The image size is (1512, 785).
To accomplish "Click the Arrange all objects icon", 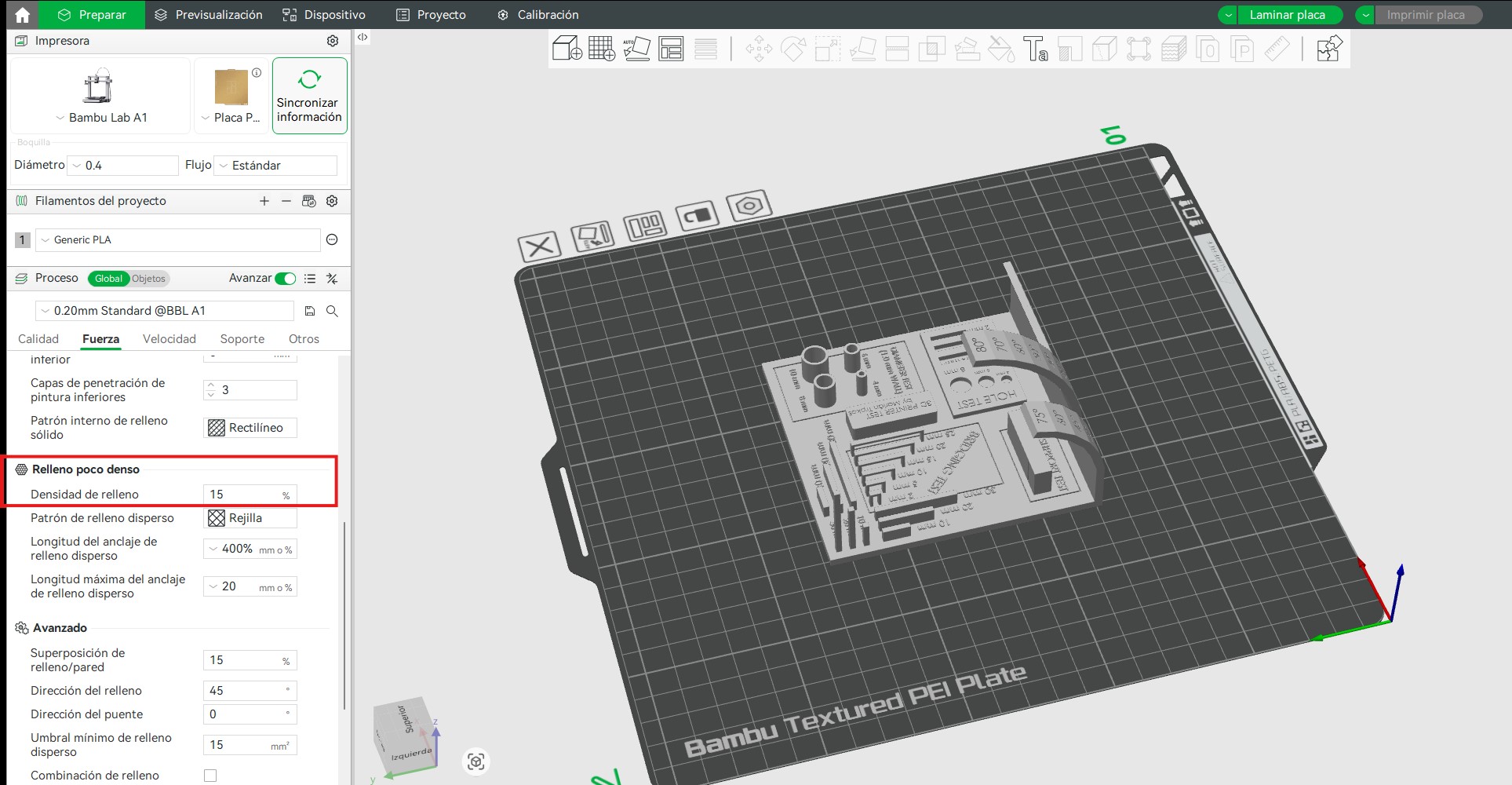I will tap(671, 49).
